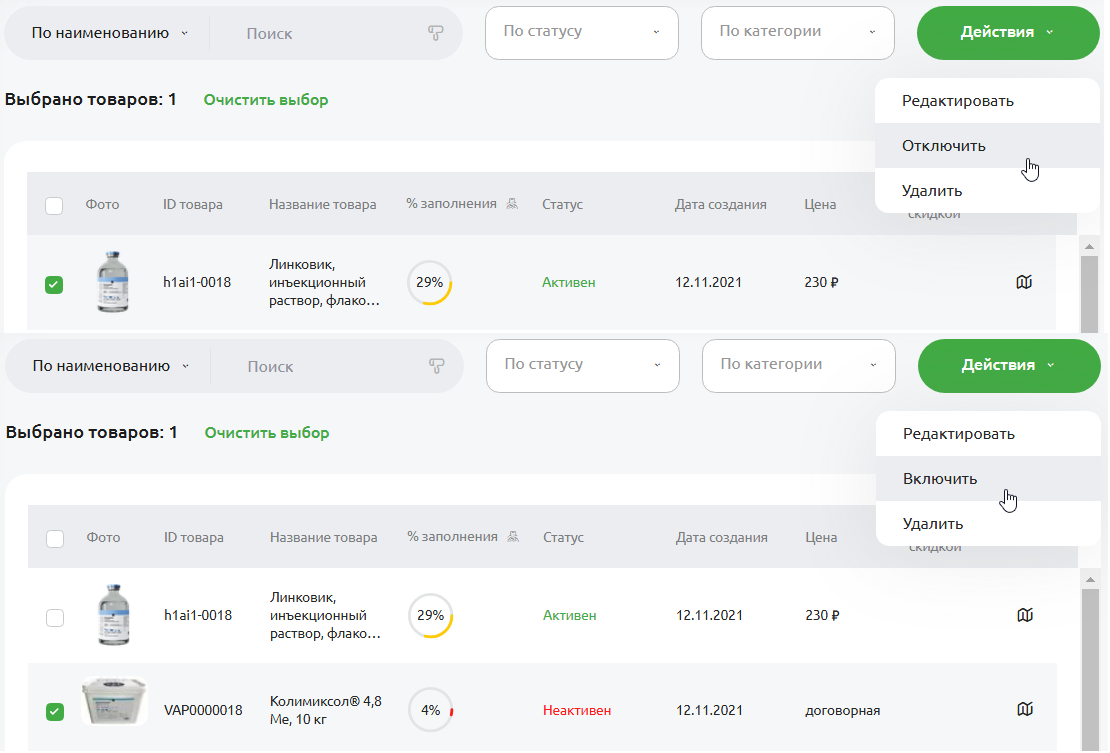Viewport: 1110px width, 753px height.
Task: Pick Удалить listed below Отключить
Action: click(987, 190)
